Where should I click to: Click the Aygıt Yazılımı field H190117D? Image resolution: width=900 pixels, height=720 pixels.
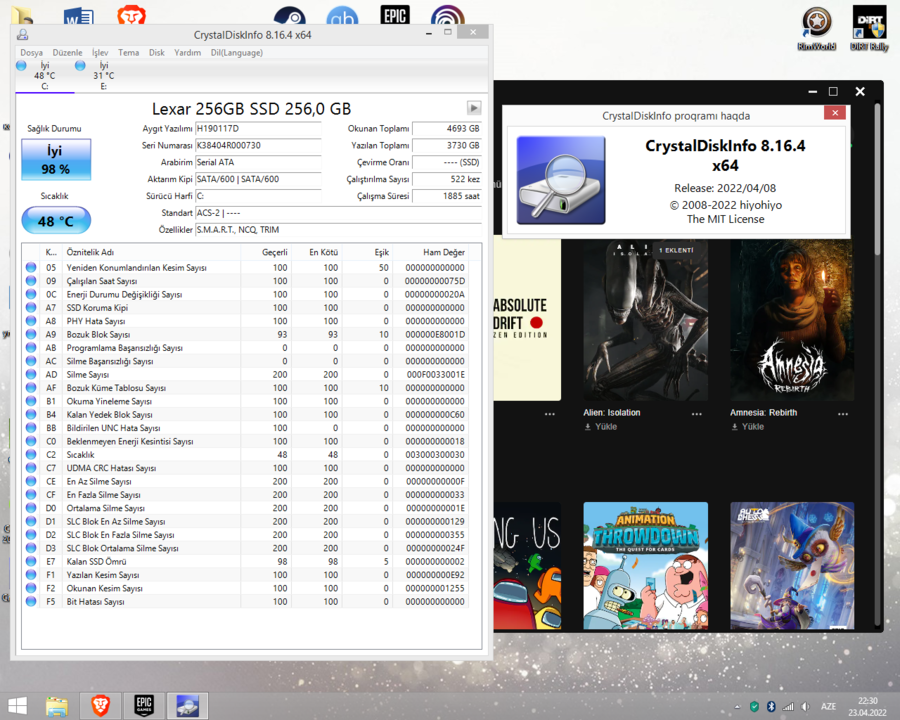[258, 129]
